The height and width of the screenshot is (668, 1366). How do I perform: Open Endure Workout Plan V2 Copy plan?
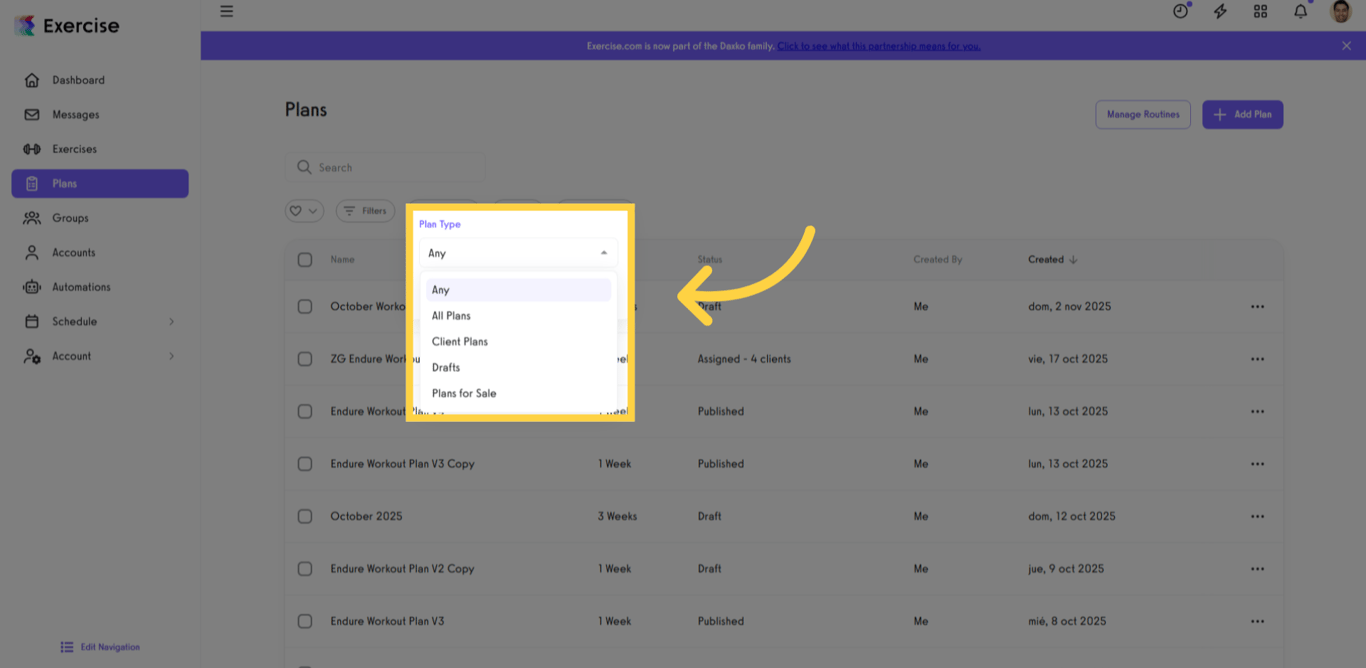point(402,569)
